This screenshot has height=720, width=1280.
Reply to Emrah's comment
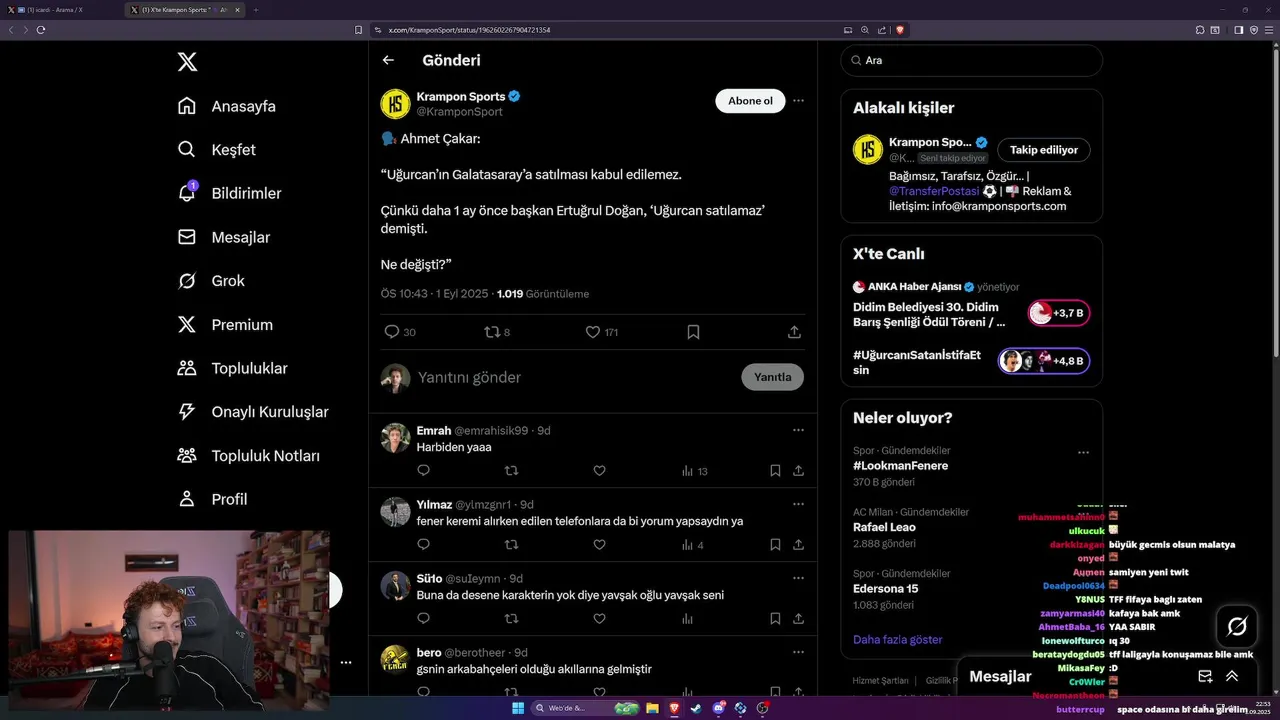[423, 471]
